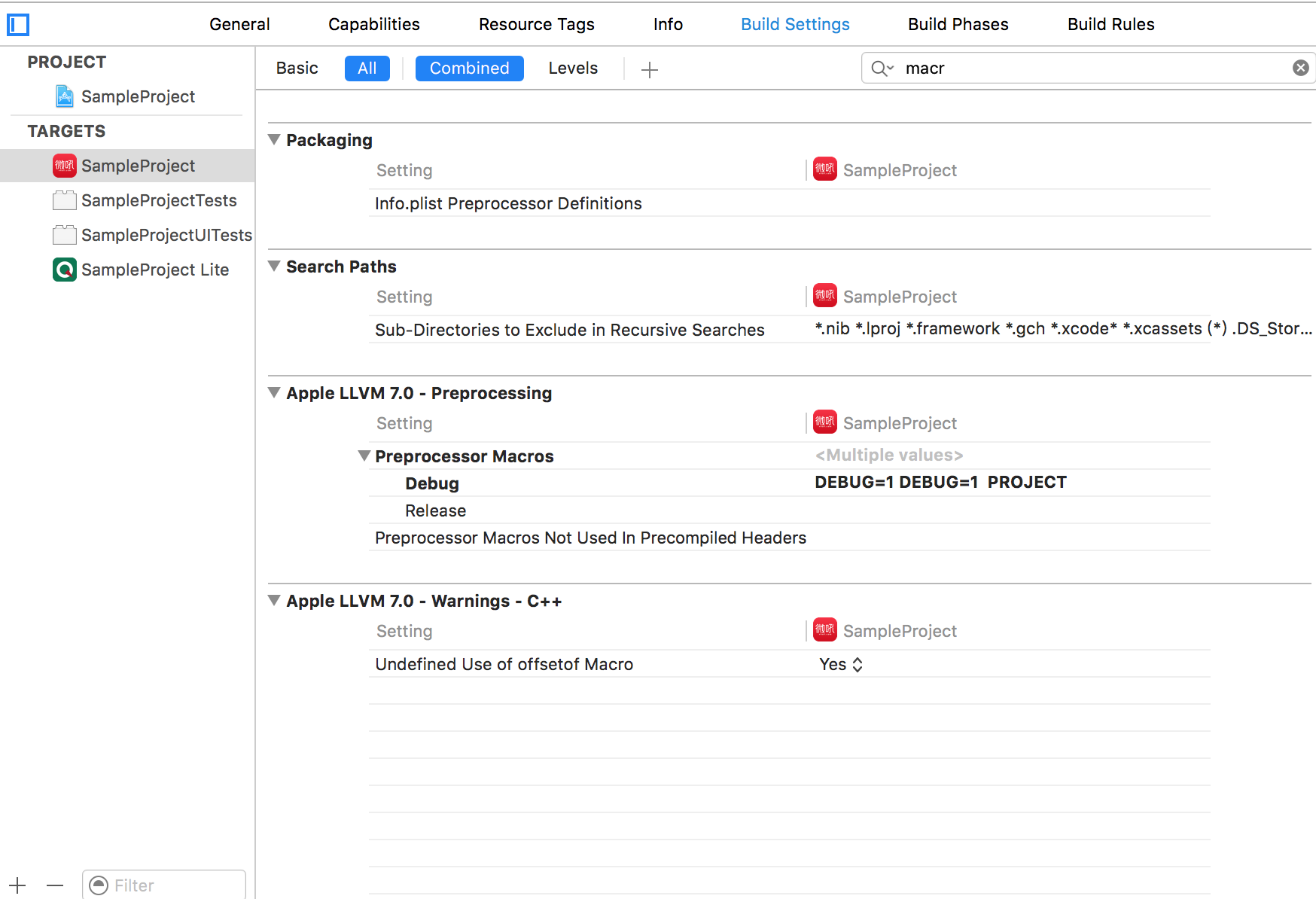Select Info.plist Preprocessor Definitions row
The image size is (1316, 899).
pyautogui.click(x=790, y=203)
